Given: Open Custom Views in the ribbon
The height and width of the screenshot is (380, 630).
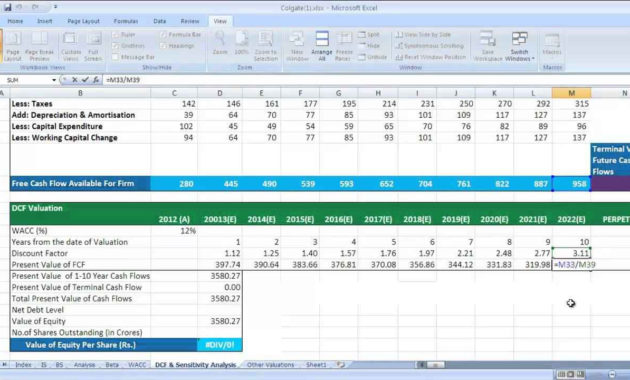Looking at the screenshot, I should click(71, 46).
